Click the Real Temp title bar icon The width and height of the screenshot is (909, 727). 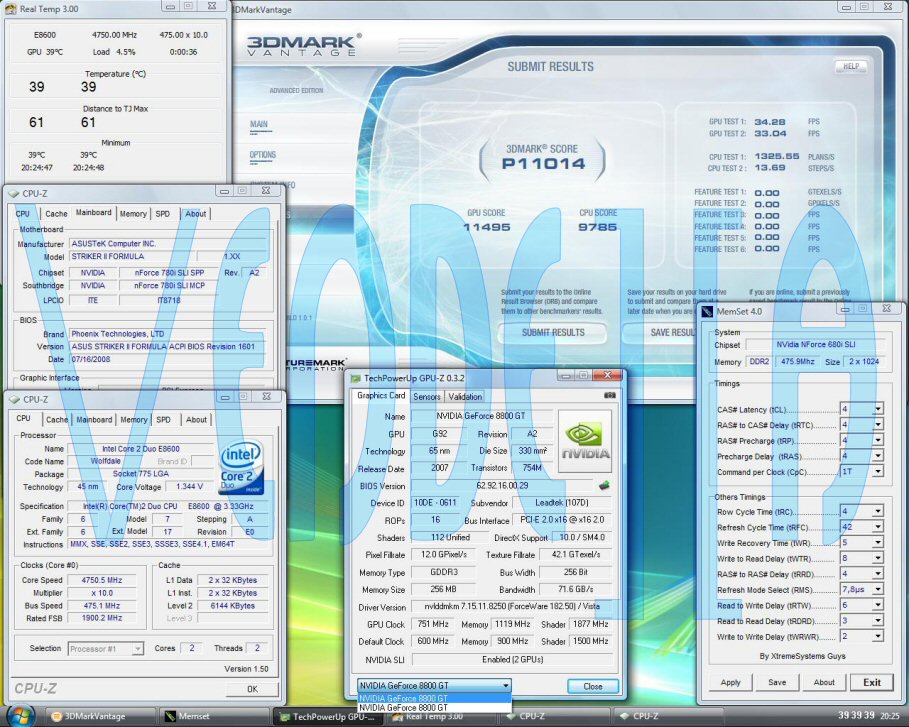pos(10,8)
